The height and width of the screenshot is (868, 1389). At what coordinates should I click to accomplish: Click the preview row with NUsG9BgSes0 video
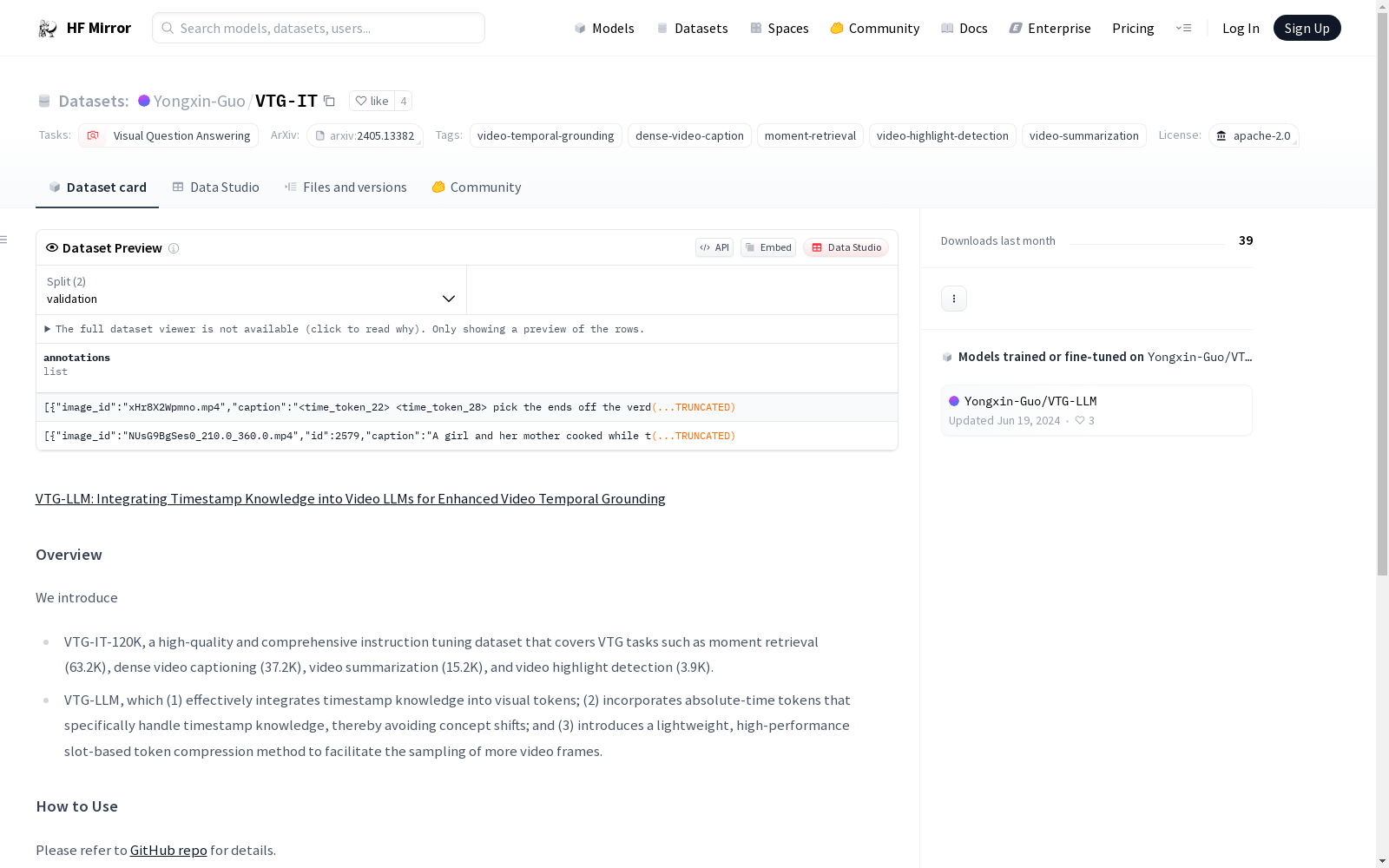coord(467,436)
